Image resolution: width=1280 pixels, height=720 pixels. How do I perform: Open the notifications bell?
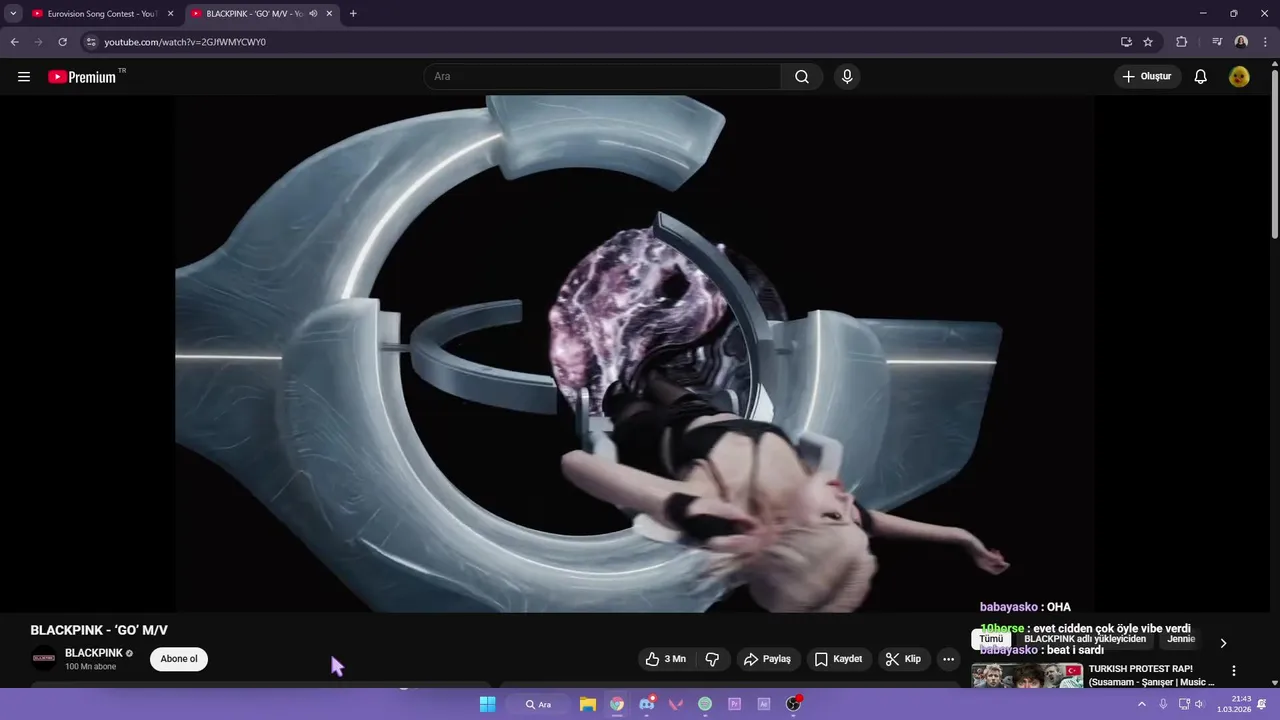tap(1201, 77)
